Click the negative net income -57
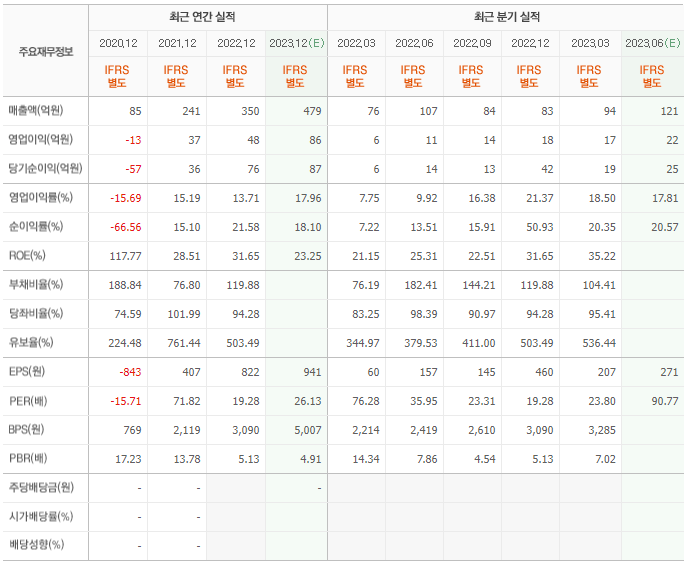 click(133, 169)
